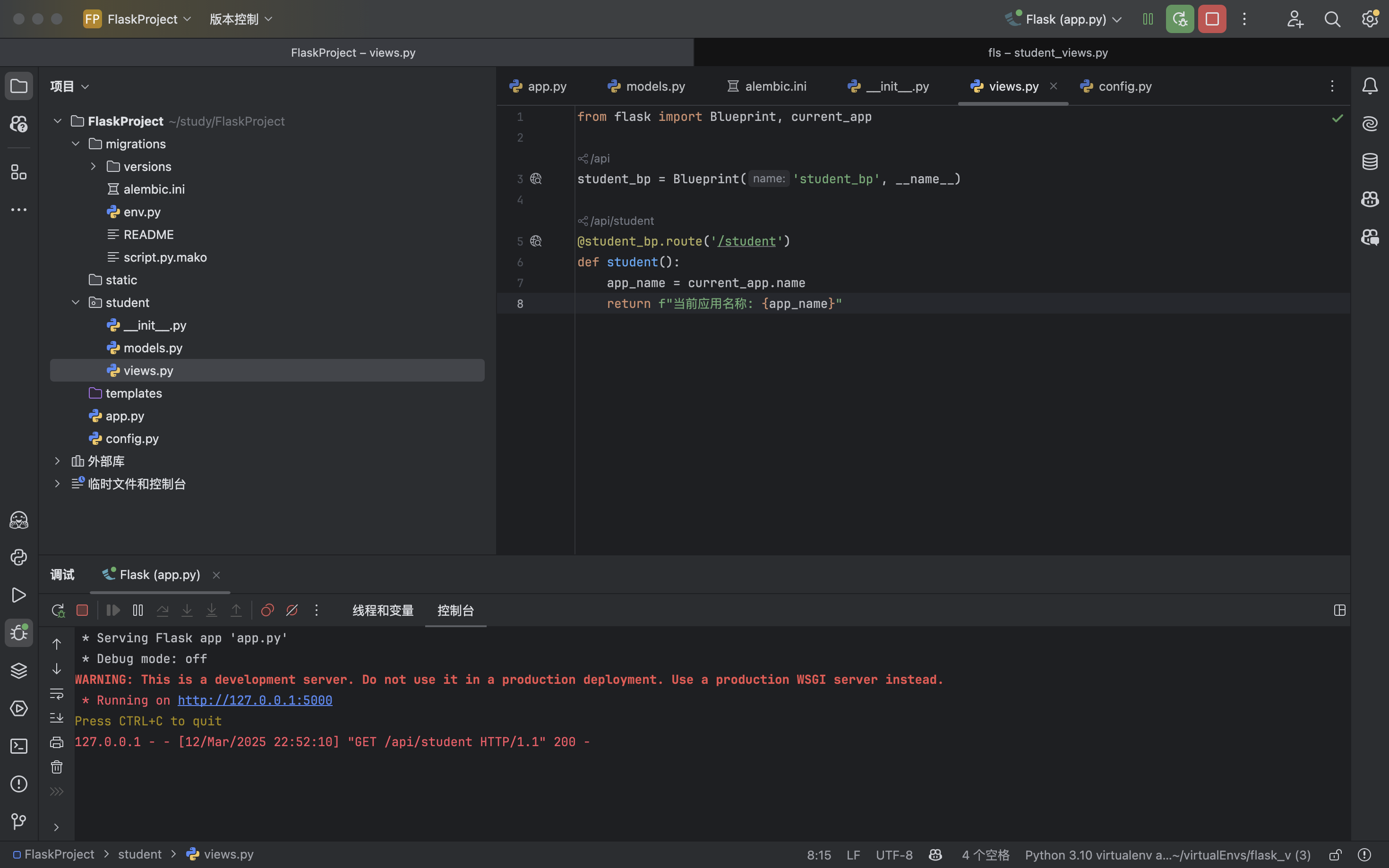This screenshot has width=1389, height=868.
Task: Open the Notifications bell in the right sidebar
Action: coord(1370,86)
